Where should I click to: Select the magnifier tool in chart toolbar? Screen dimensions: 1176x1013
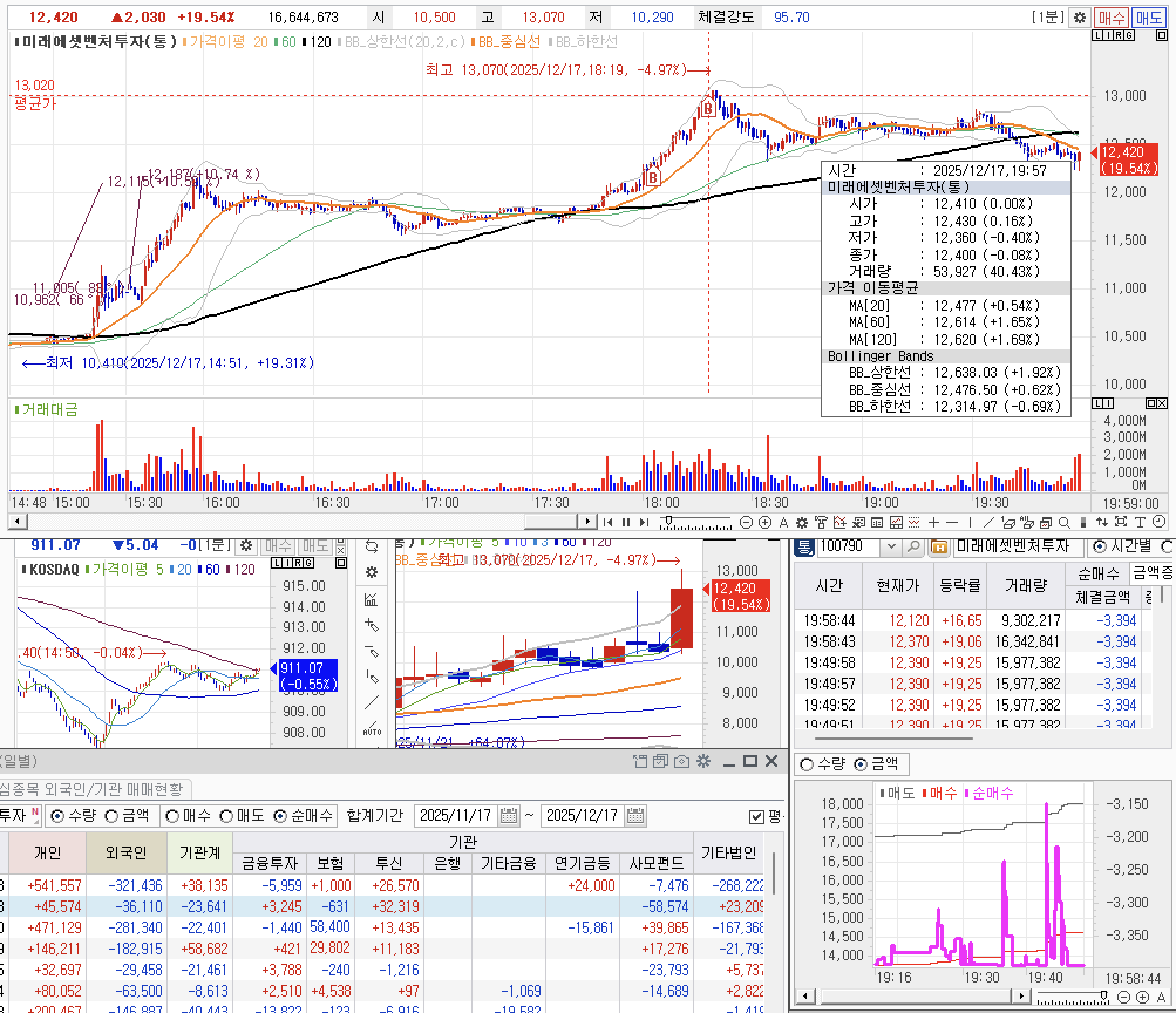pyautogui.click(x=1065, y=522)
